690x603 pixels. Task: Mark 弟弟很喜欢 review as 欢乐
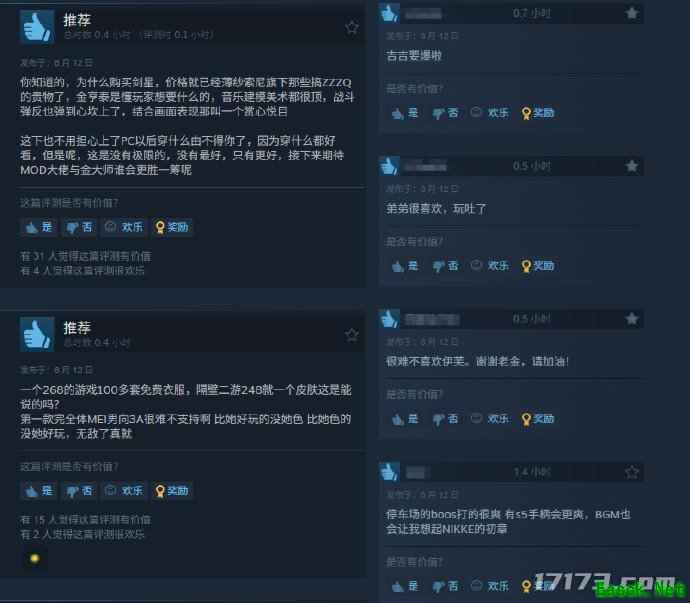click(489, 266)
